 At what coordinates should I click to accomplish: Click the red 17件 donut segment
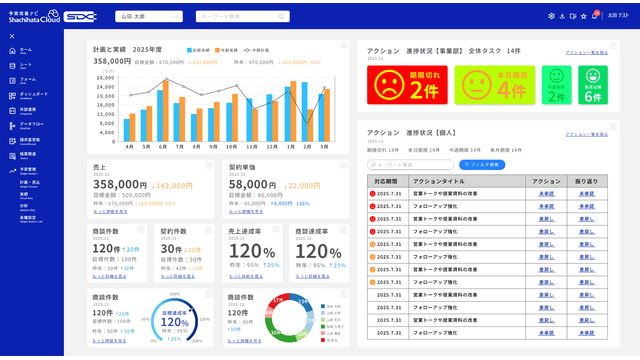(279, 301)
